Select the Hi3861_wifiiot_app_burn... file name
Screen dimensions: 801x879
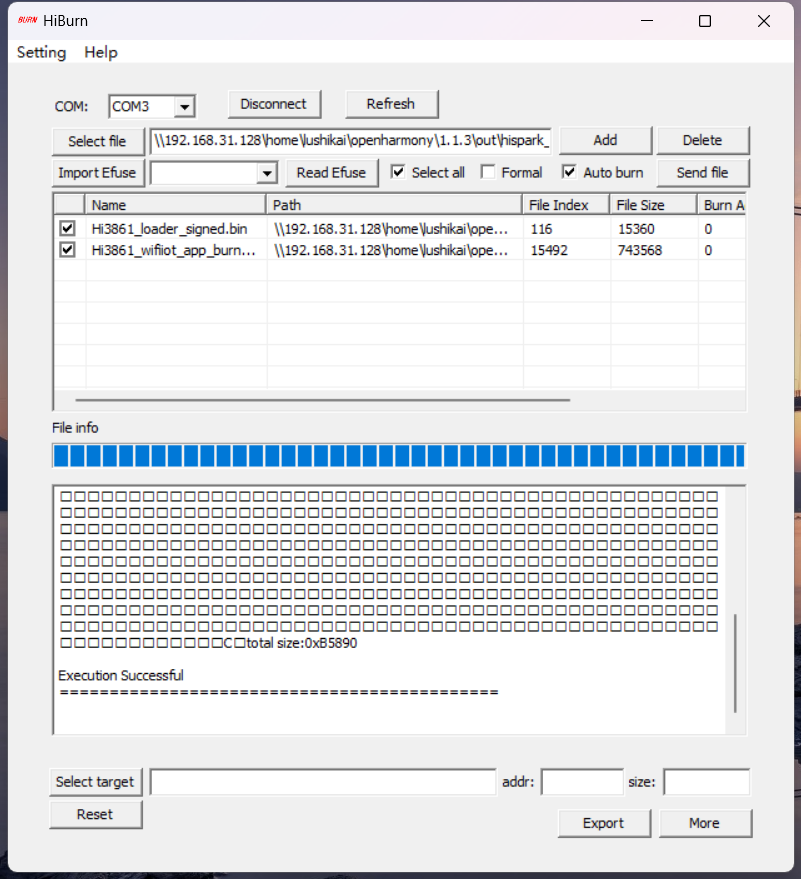click(173, 250)
